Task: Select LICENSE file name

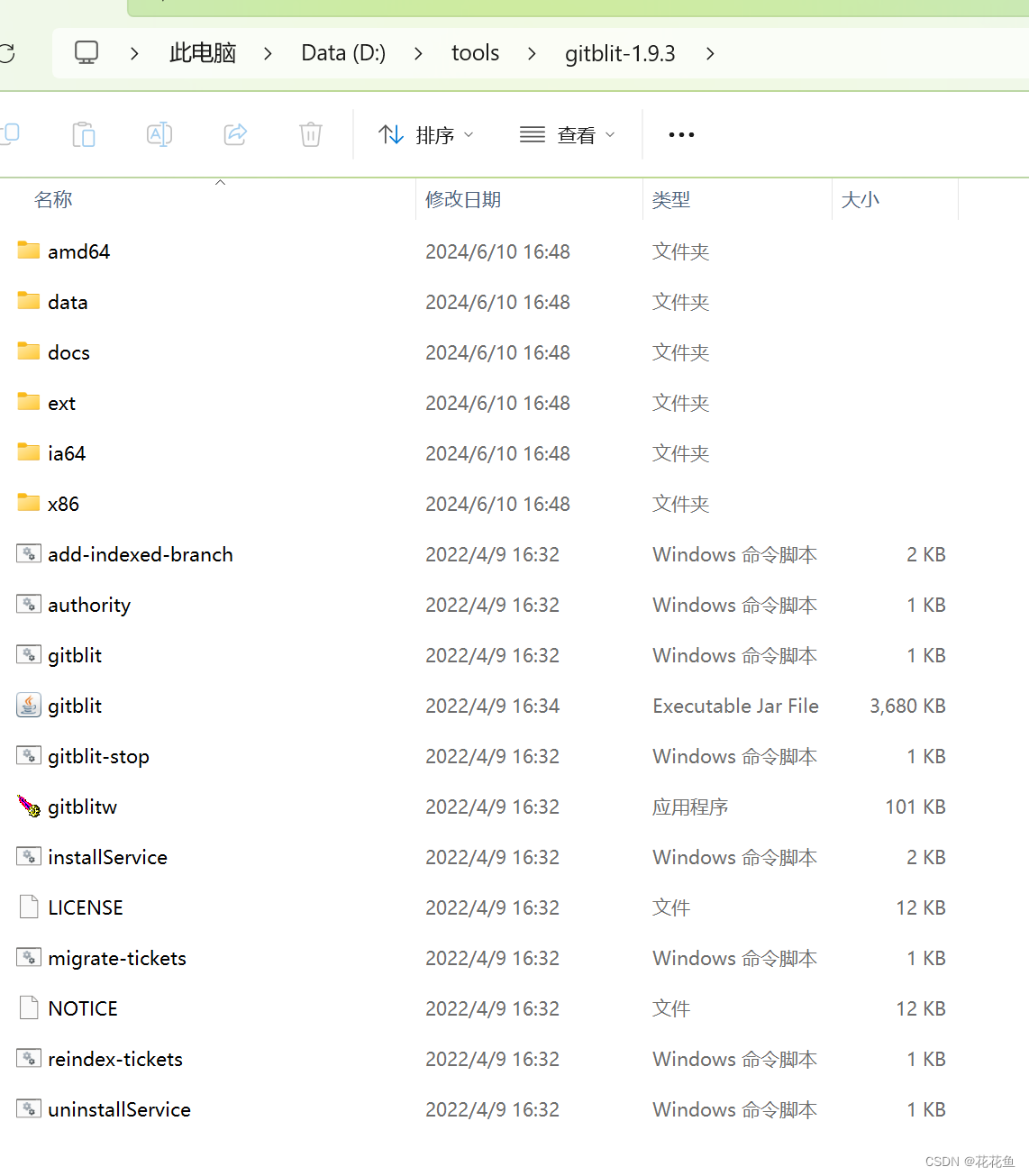Action: point(86,907)
